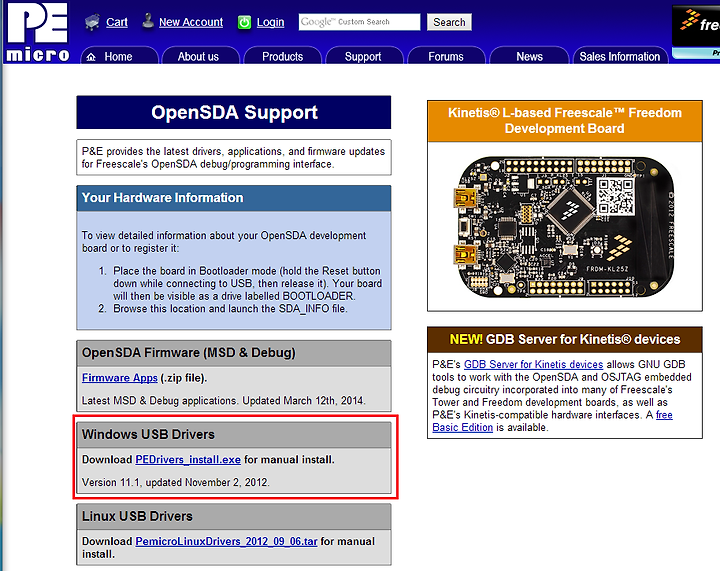Open the Sales Information menu tab
Image resolution: width=720 pixels, height=571 pixels.
pos(619,56)
